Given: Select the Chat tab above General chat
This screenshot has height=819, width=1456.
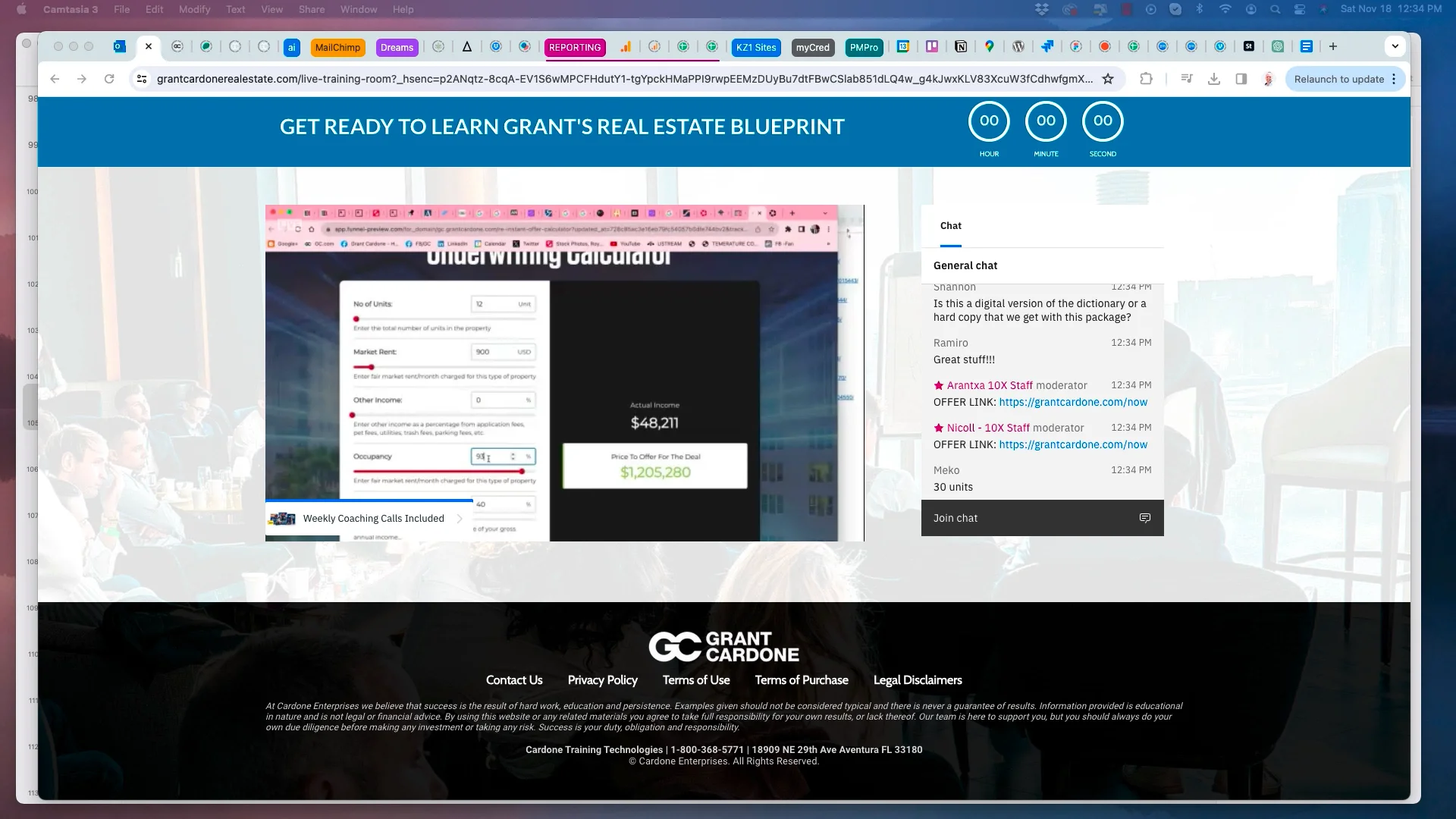Looking at the screenshot, I should [x=950, y=225].
